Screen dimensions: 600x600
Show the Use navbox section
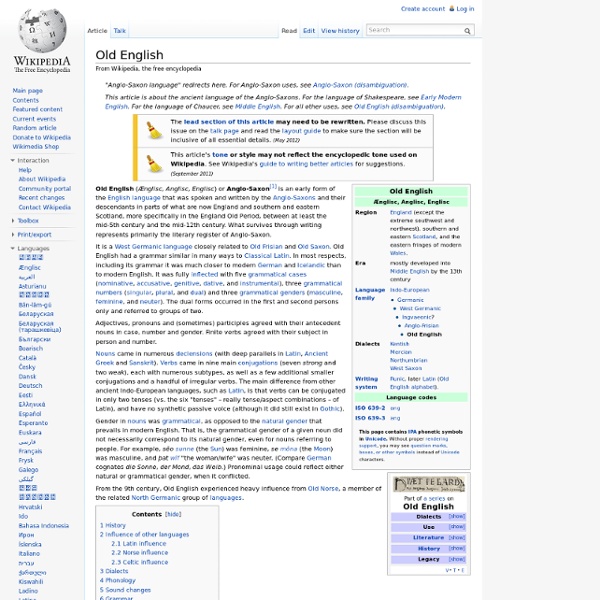(457, 527)
